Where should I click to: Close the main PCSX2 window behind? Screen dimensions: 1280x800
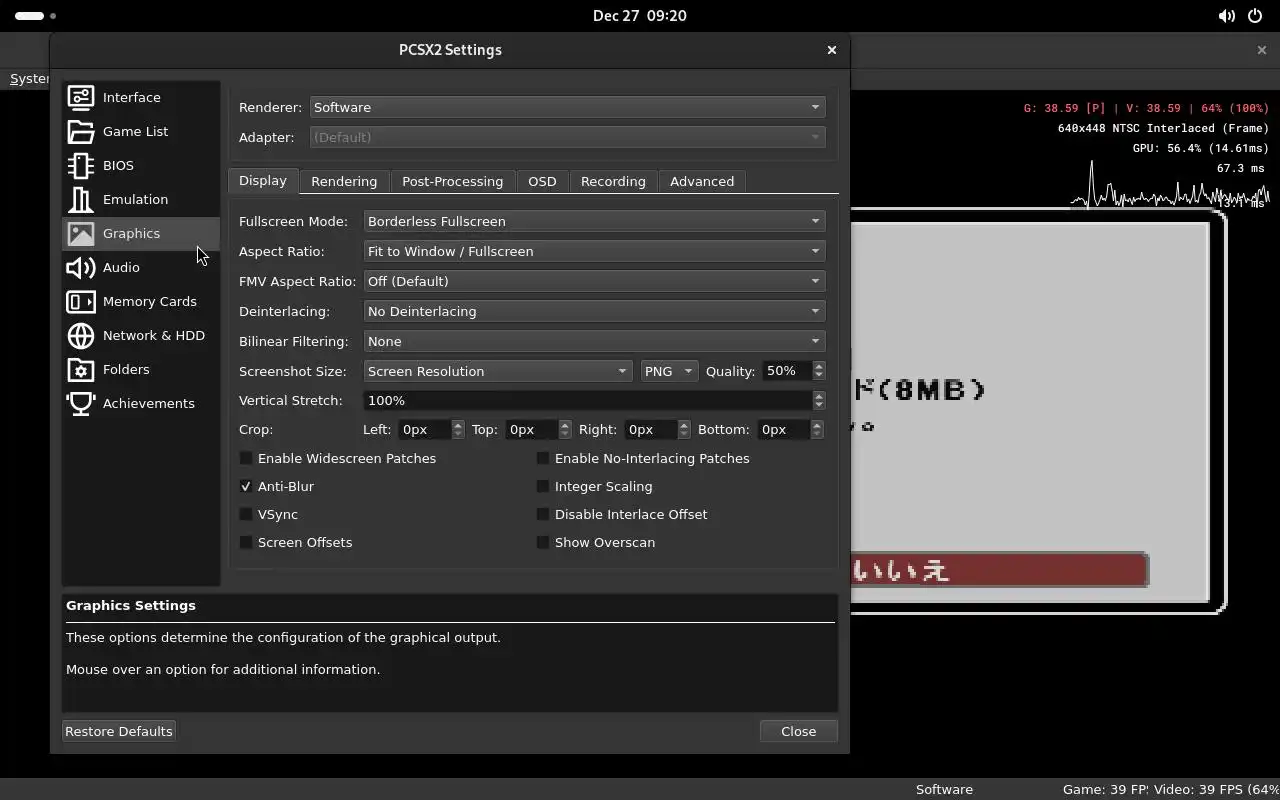click(x=1261, y=50)
